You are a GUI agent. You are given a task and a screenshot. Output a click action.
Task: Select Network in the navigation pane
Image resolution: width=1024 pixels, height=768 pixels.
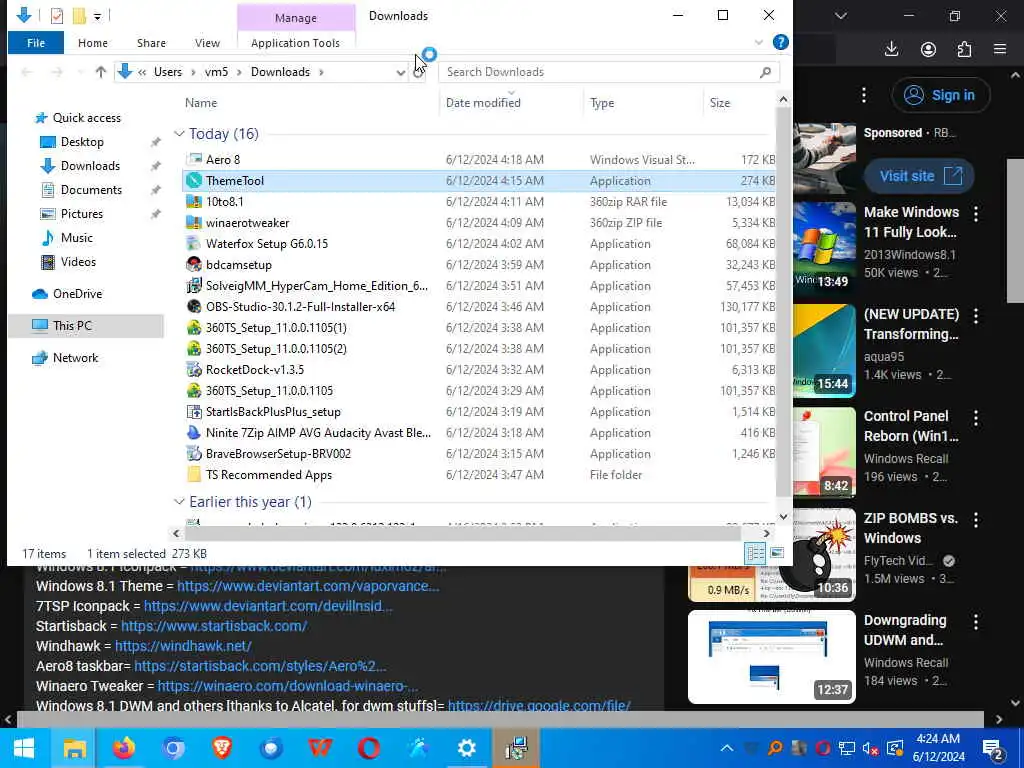pos(75,358)
